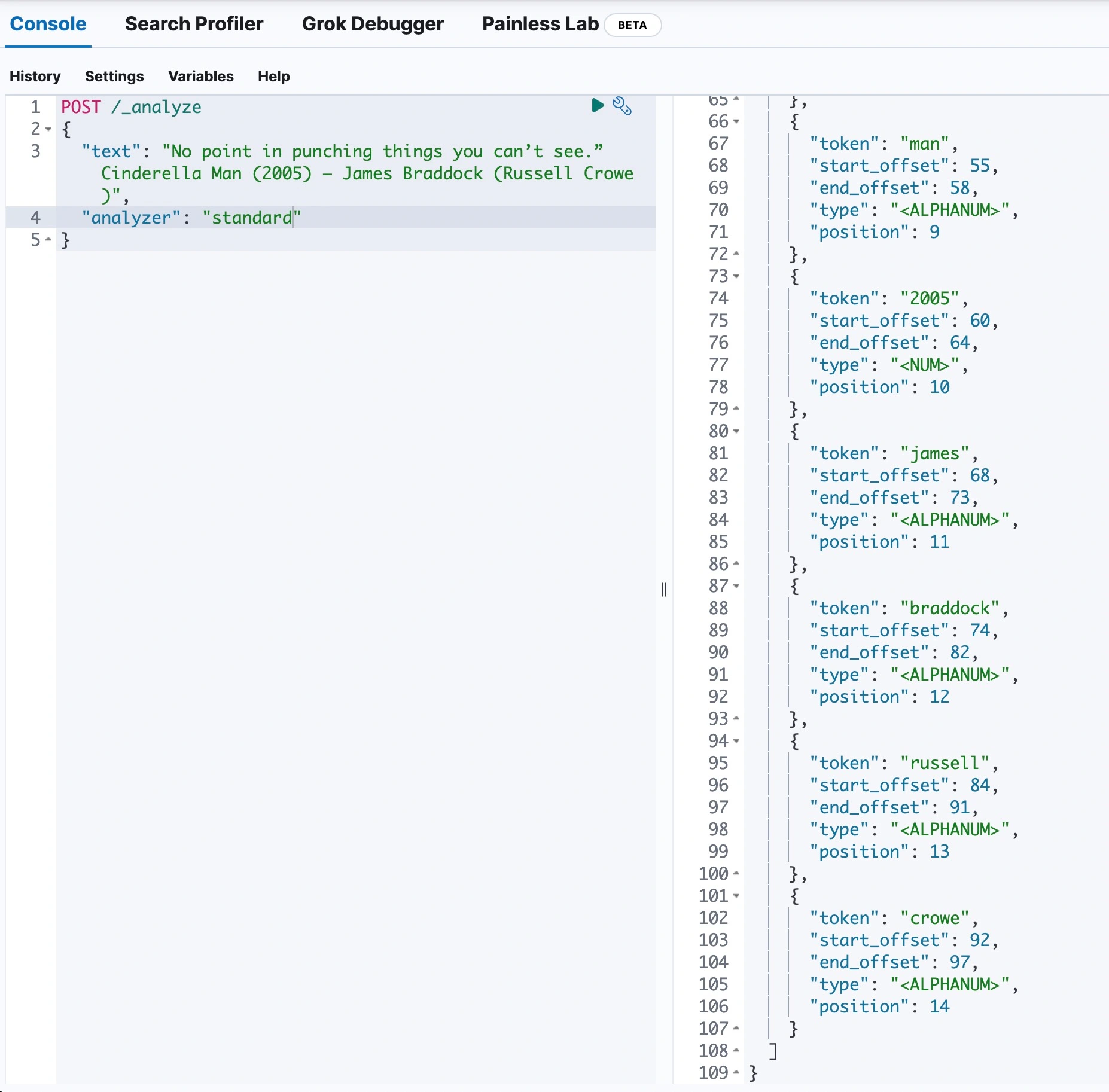
Task: Click the panel resize divider handle
Action: 663,590
